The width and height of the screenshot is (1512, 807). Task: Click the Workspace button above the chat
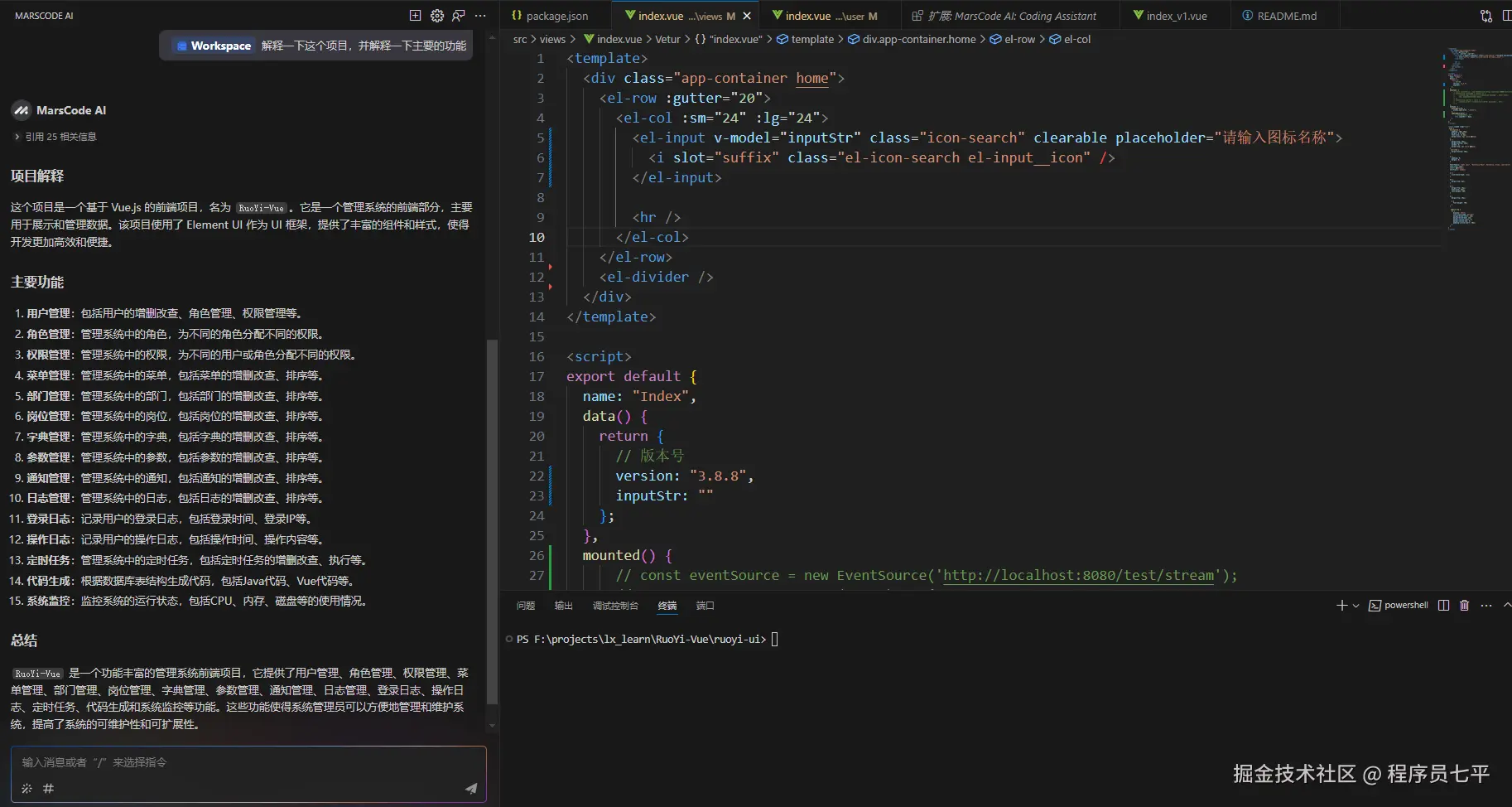(213, 46)
